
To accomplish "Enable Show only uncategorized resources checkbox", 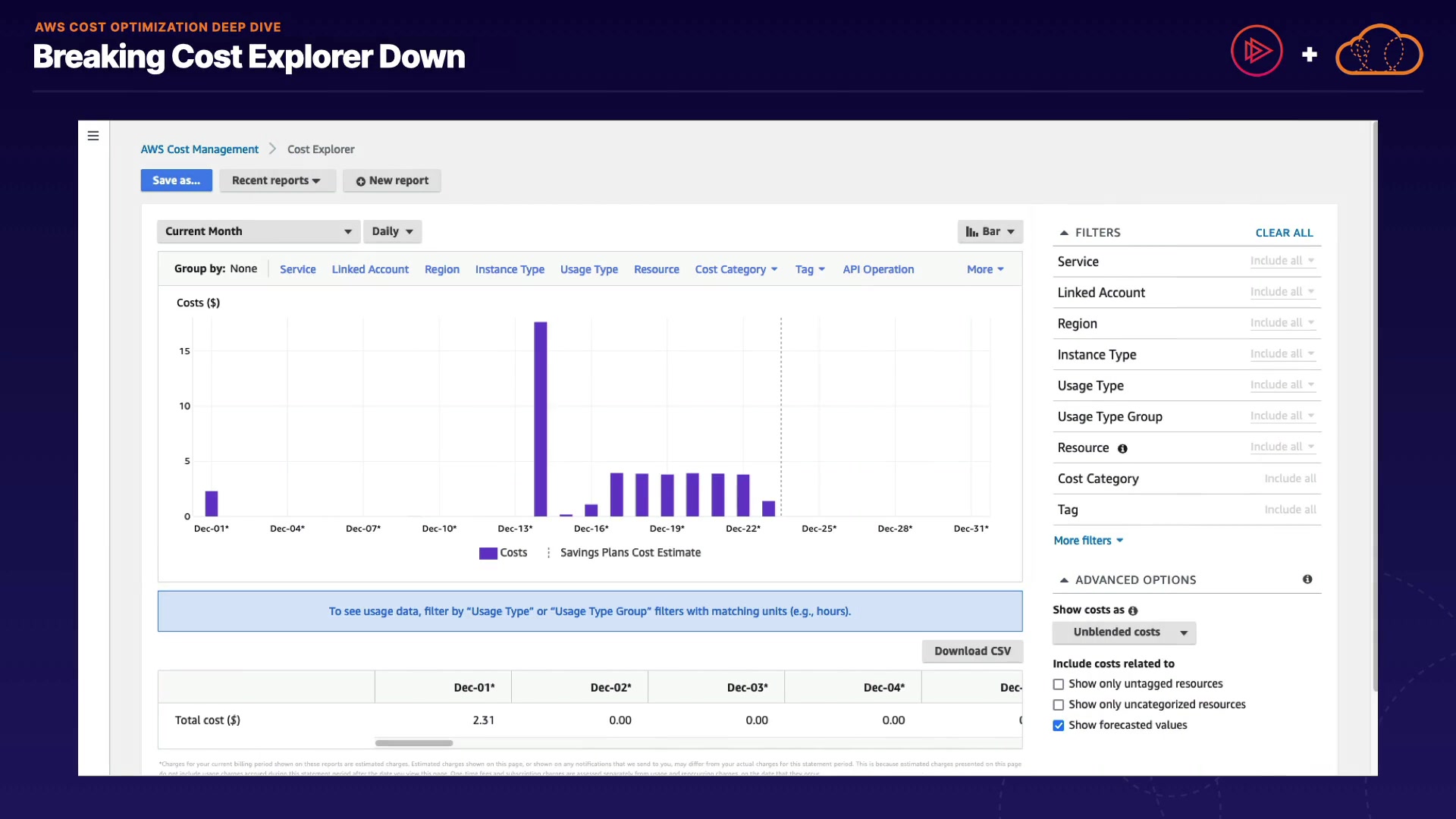I will point(1059,704).
